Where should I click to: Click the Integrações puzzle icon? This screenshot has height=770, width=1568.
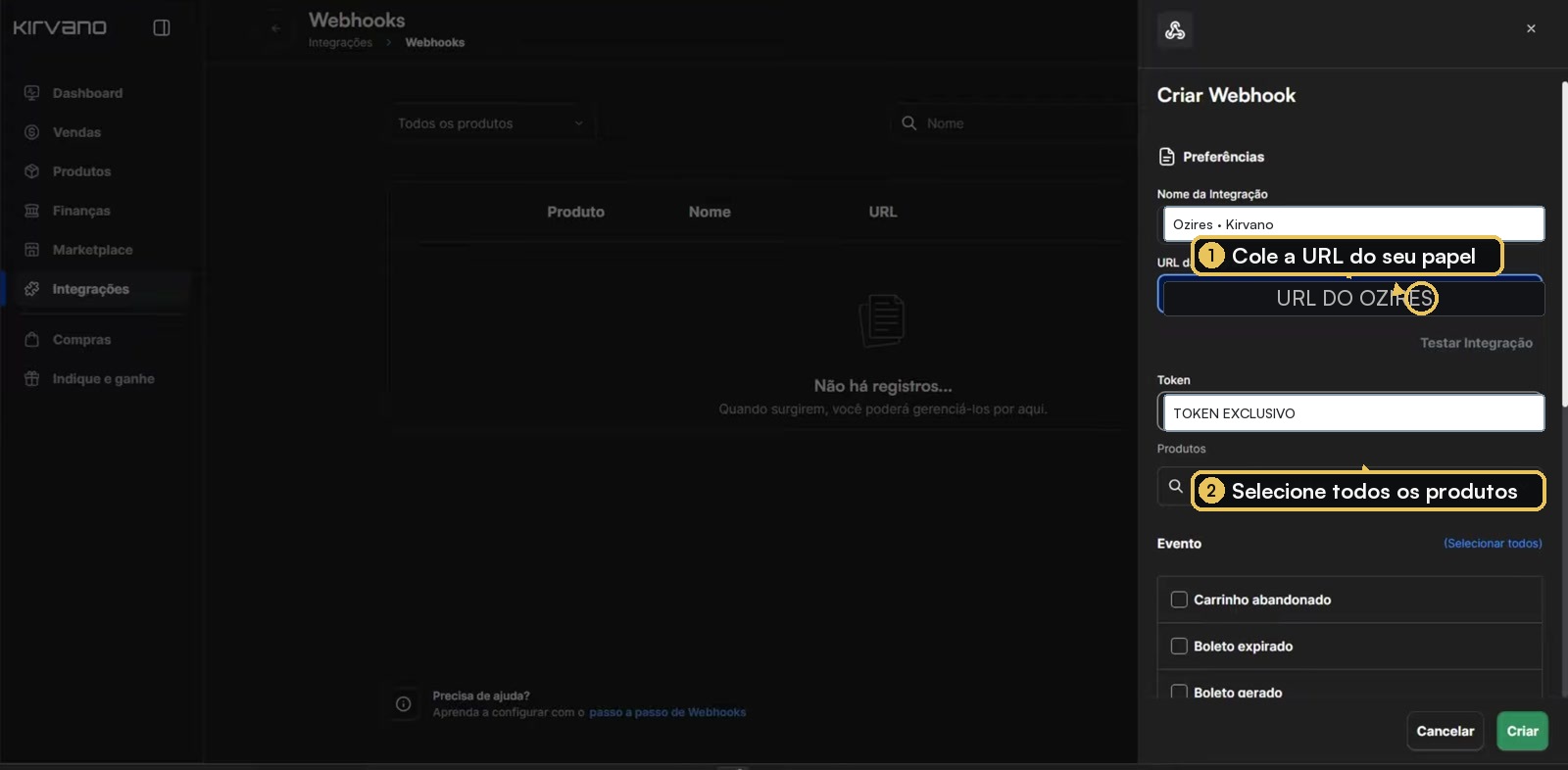(x=32, y=289)
